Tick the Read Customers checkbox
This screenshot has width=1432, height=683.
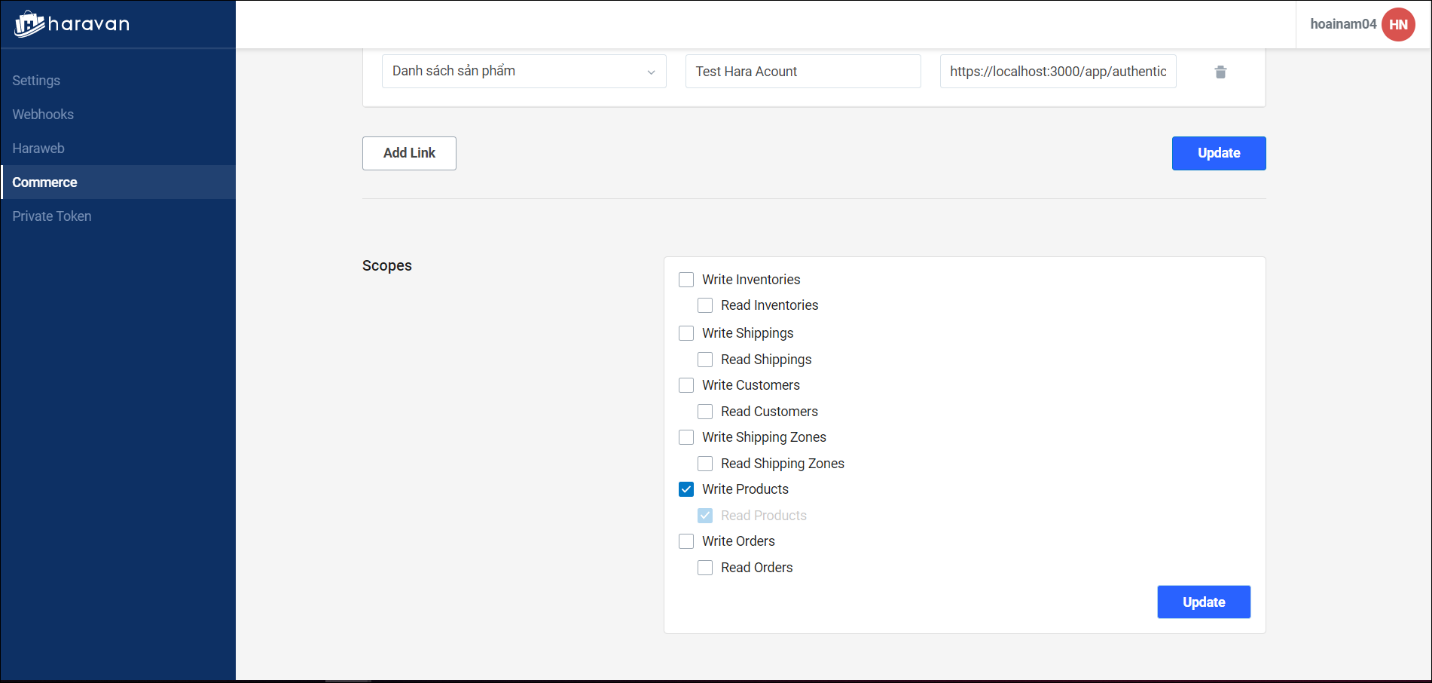(x=705, y=411)
